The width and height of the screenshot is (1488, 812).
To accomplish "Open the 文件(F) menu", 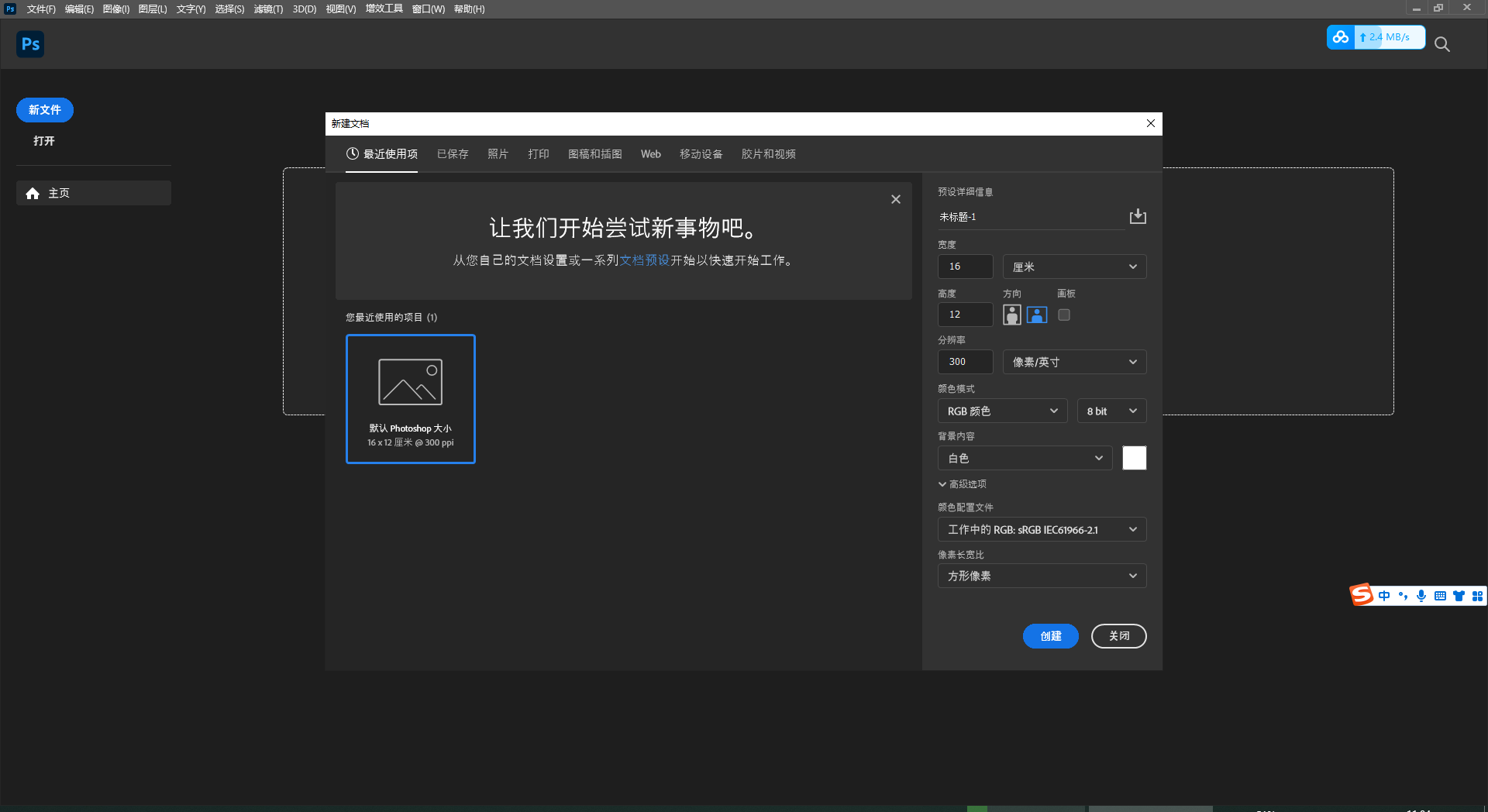I will point(41,9).
